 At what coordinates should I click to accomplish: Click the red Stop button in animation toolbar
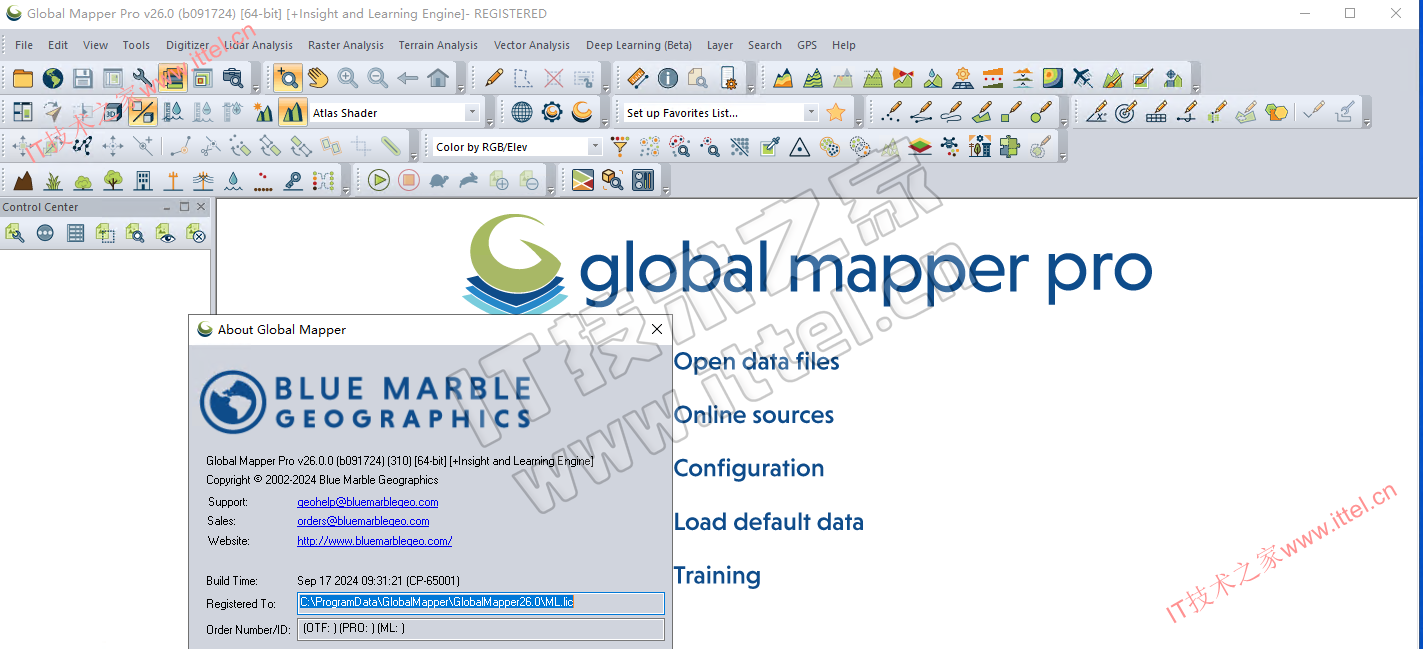[x=408, y=181]
